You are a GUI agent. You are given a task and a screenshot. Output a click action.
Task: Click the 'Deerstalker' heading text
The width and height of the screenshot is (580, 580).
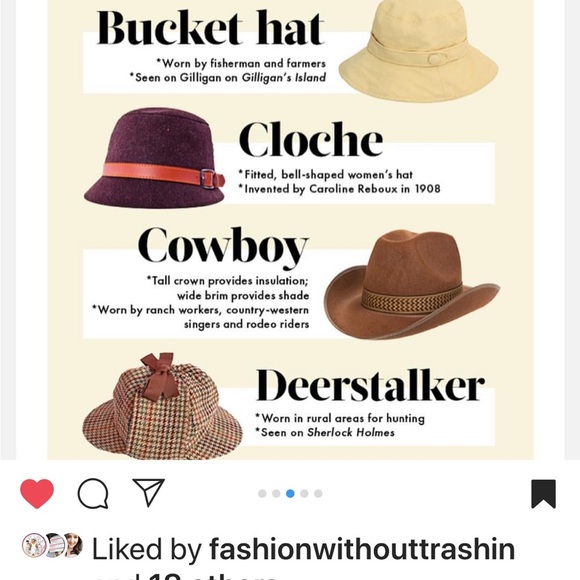pos(370,385)
